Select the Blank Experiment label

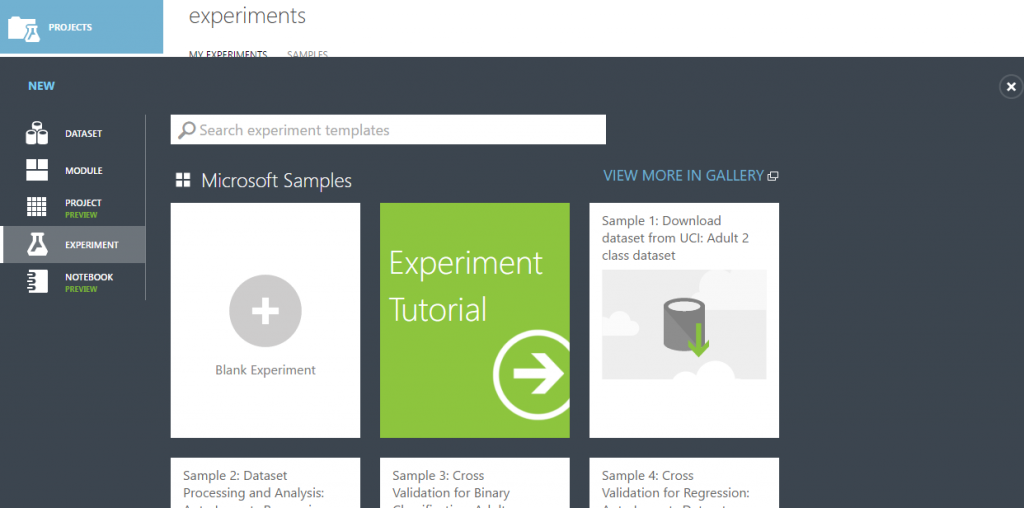265,370
